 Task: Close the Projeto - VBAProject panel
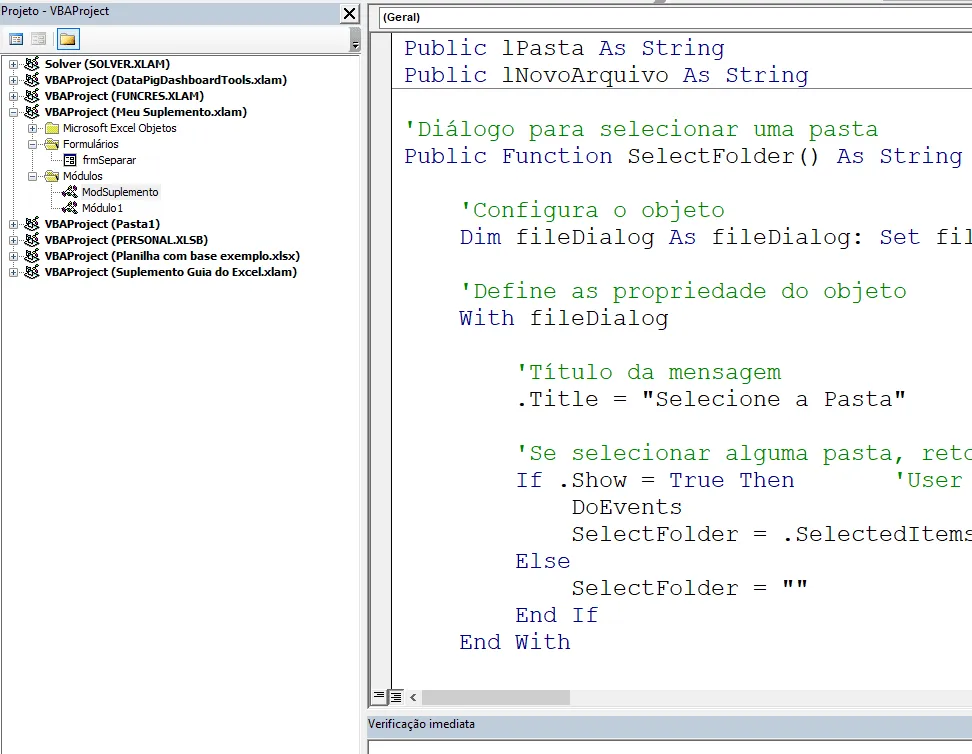[350, 13]
